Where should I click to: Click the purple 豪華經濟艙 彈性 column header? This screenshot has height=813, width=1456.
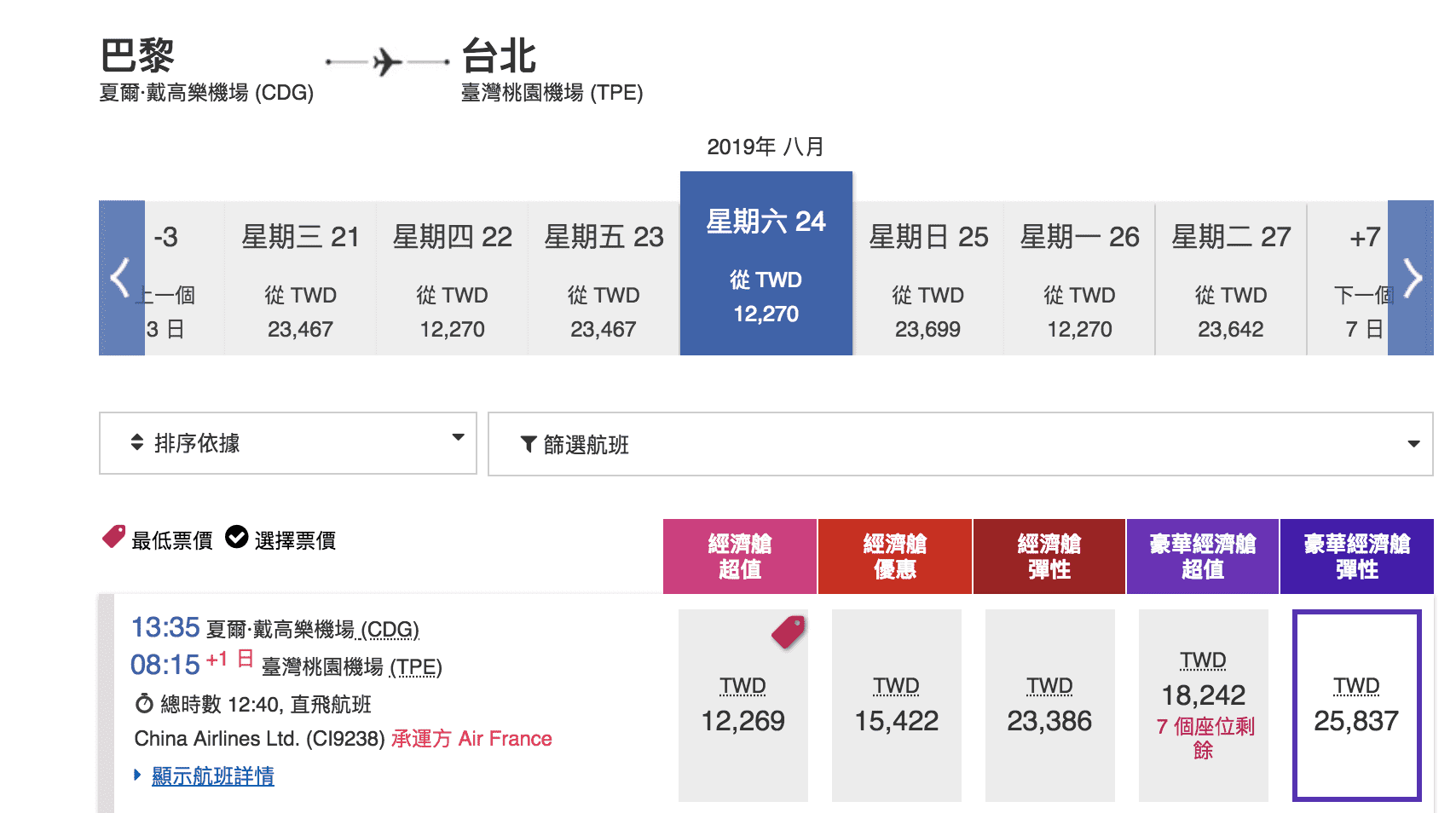pos(1356,556)
